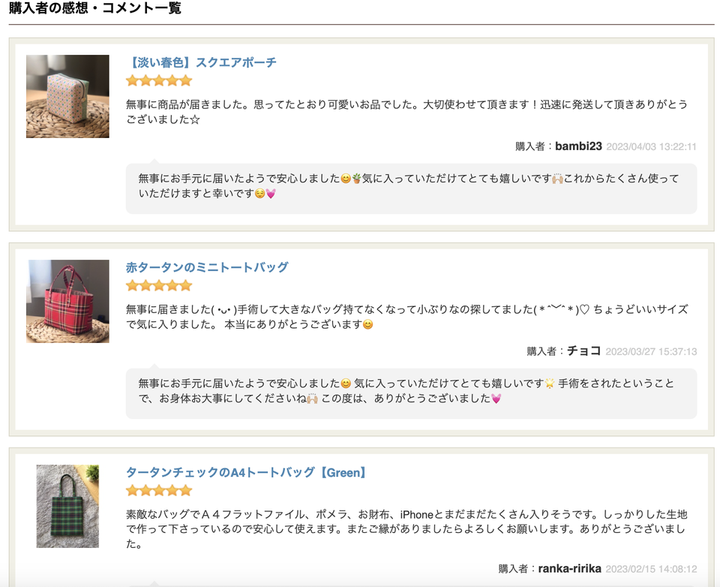Click the star rating under A4トートバッグ【Green】

[x=159, y=491]
